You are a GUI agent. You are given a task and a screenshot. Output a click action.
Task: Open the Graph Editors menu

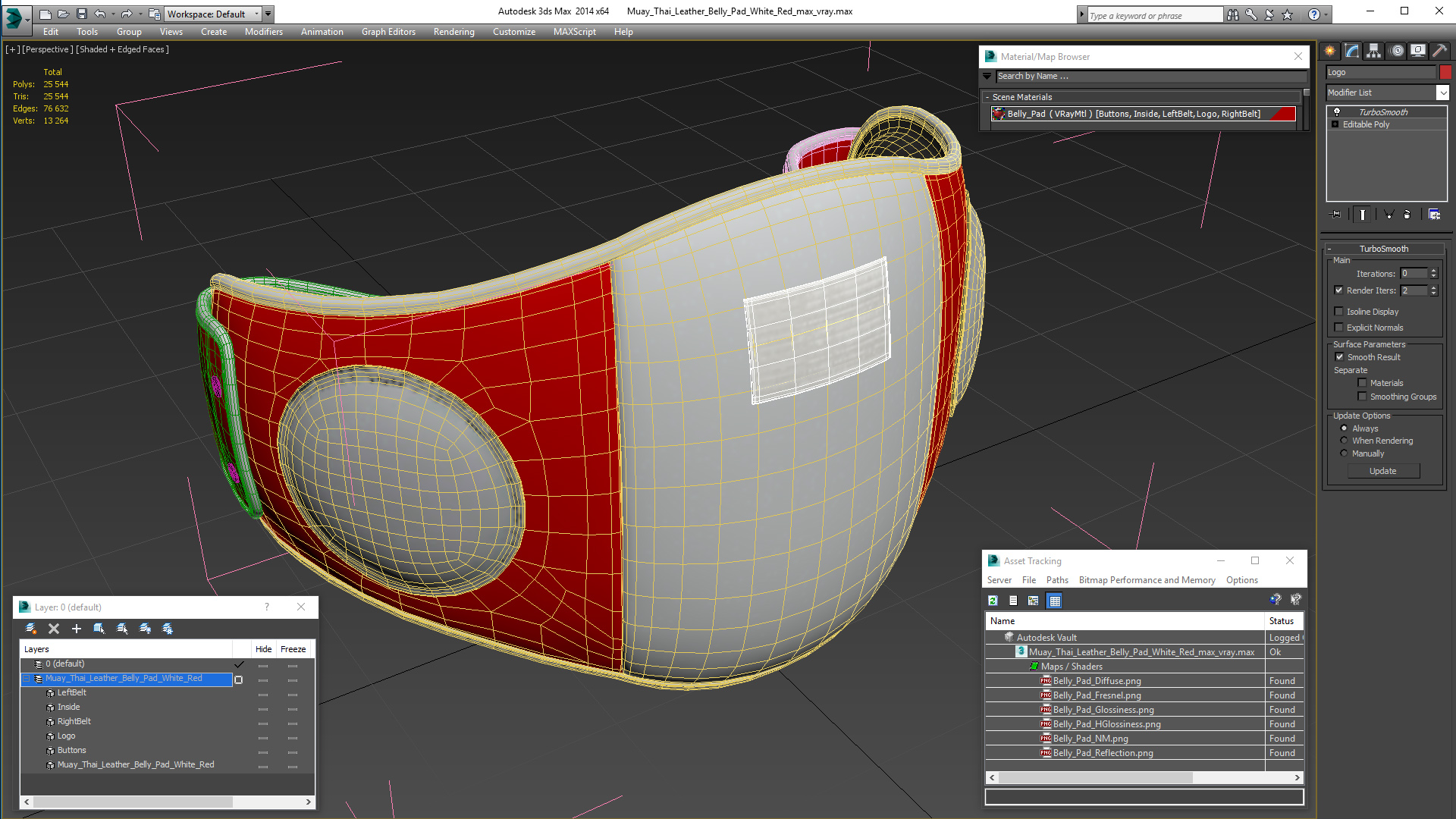[388, 32]
